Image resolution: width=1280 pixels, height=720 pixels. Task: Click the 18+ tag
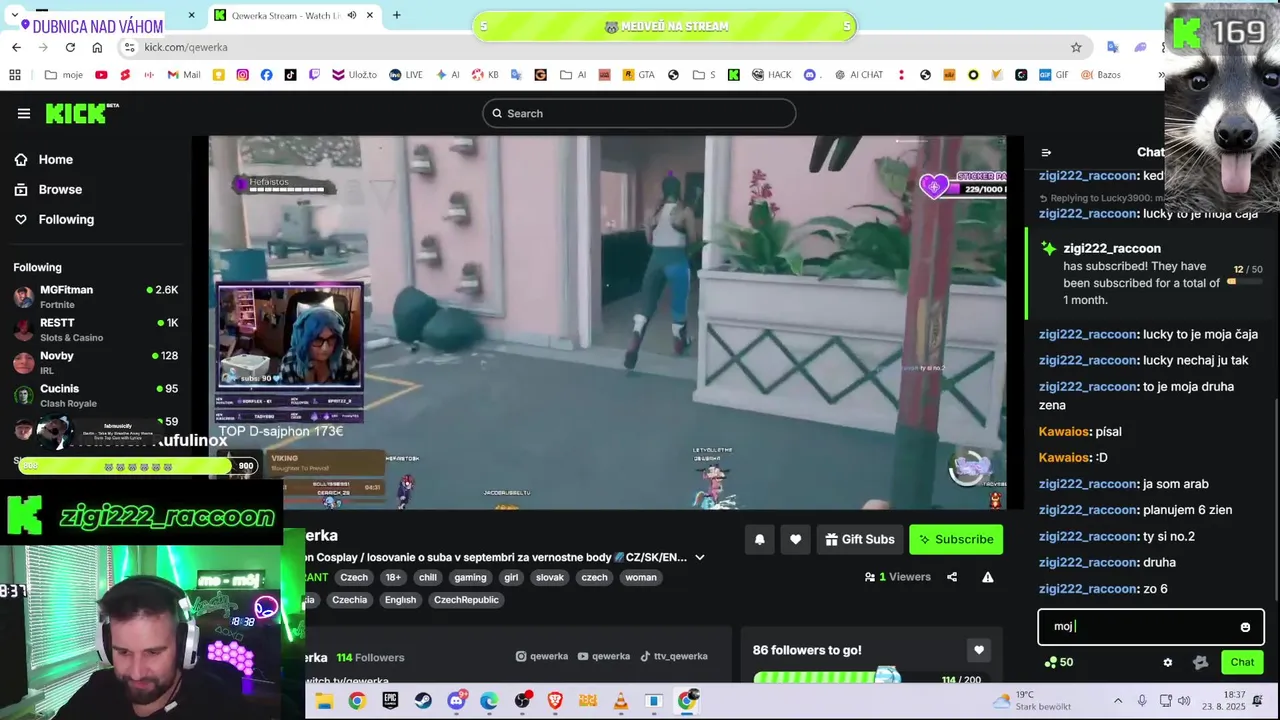pyautogui.click(x=393, y=577)
